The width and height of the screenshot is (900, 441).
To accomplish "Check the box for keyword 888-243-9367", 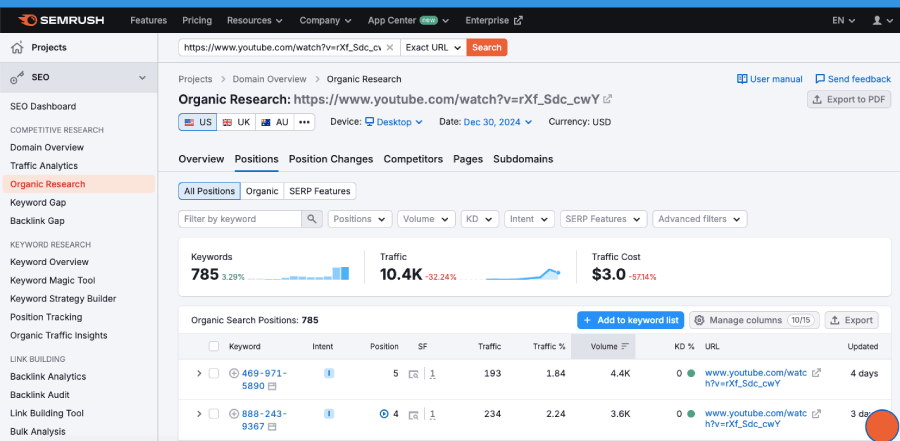I will 214,413.
